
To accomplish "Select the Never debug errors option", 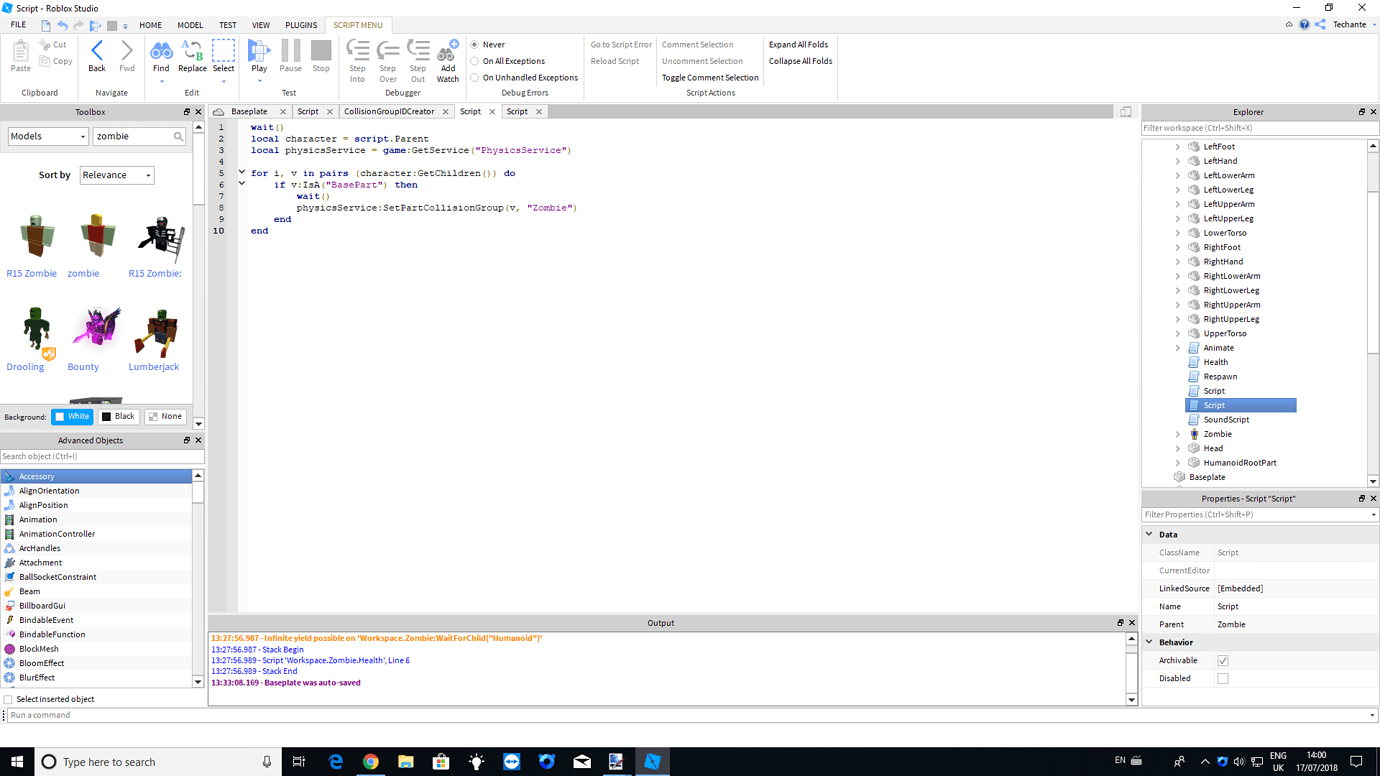I will 475,45.
